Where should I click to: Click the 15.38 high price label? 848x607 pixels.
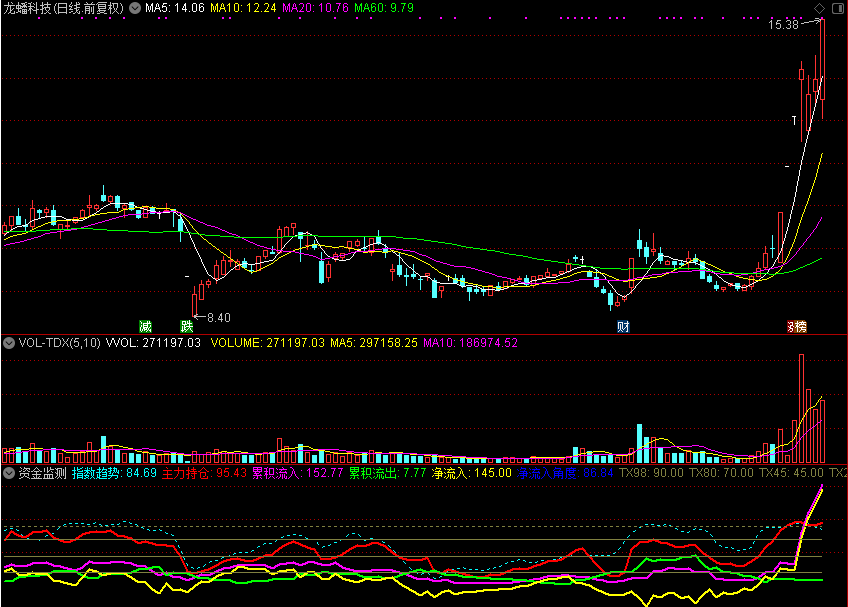pyautogui.click(x=784, y=24)
